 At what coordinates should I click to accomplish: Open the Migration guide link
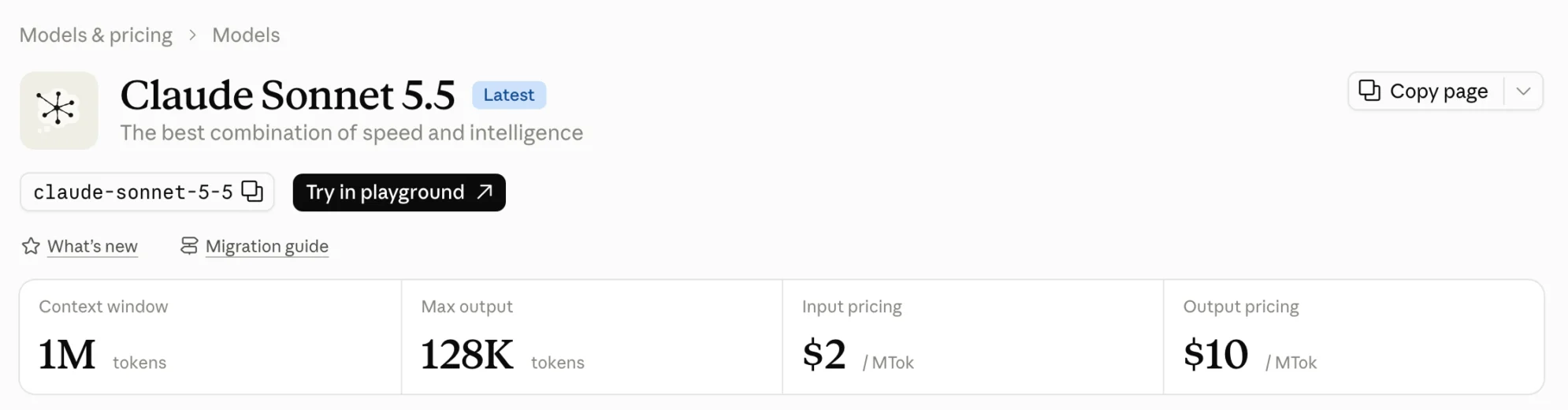pos(267,246)
